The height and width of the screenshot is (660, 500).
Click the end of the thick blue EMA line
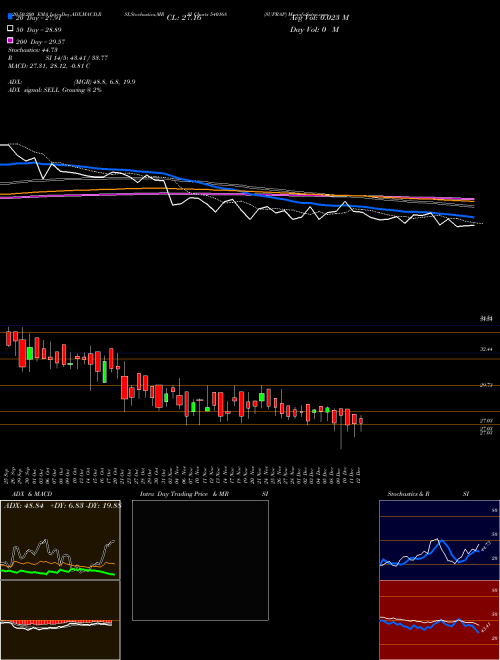(473, 217)
